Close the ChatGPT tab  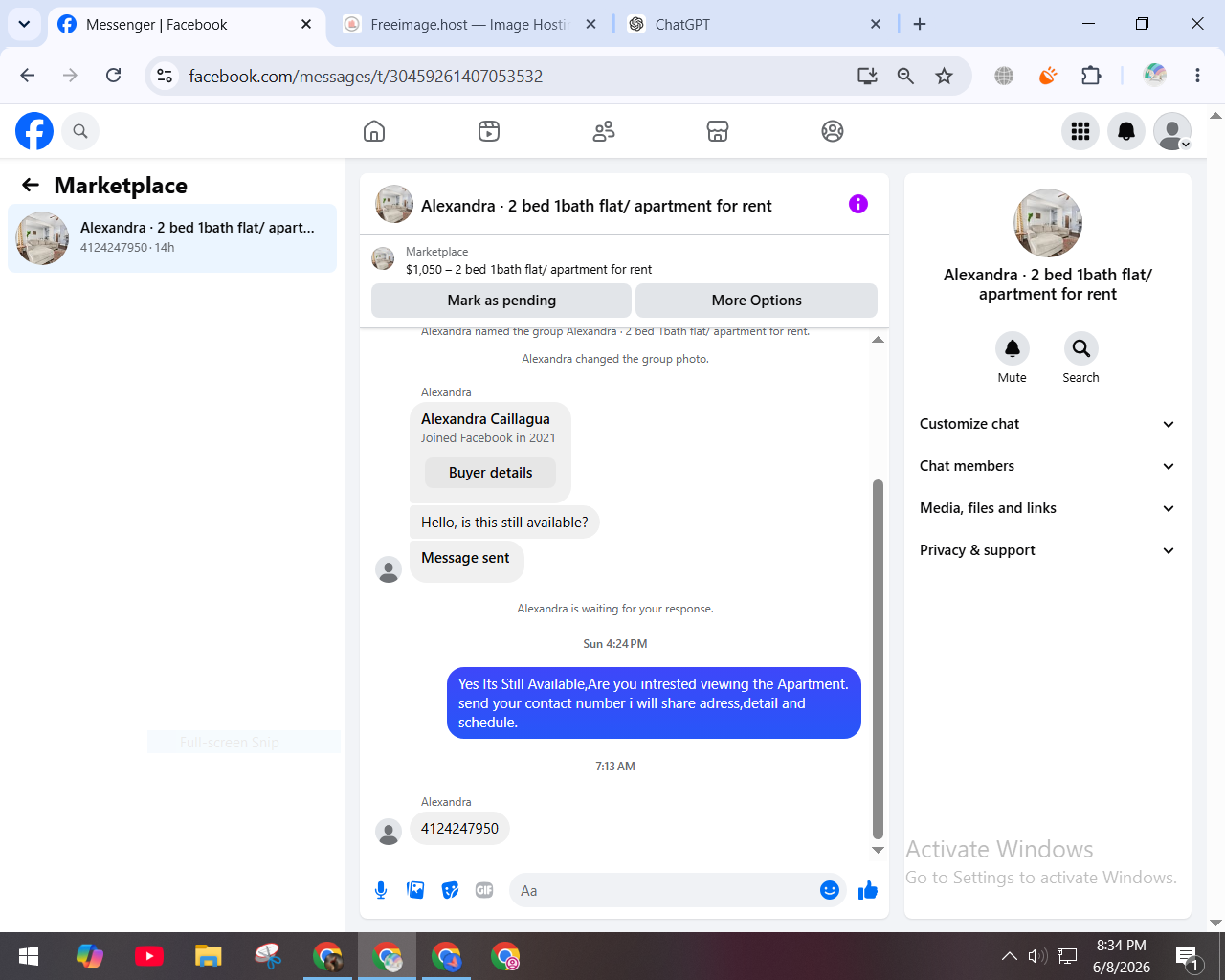tap(876, 24)
